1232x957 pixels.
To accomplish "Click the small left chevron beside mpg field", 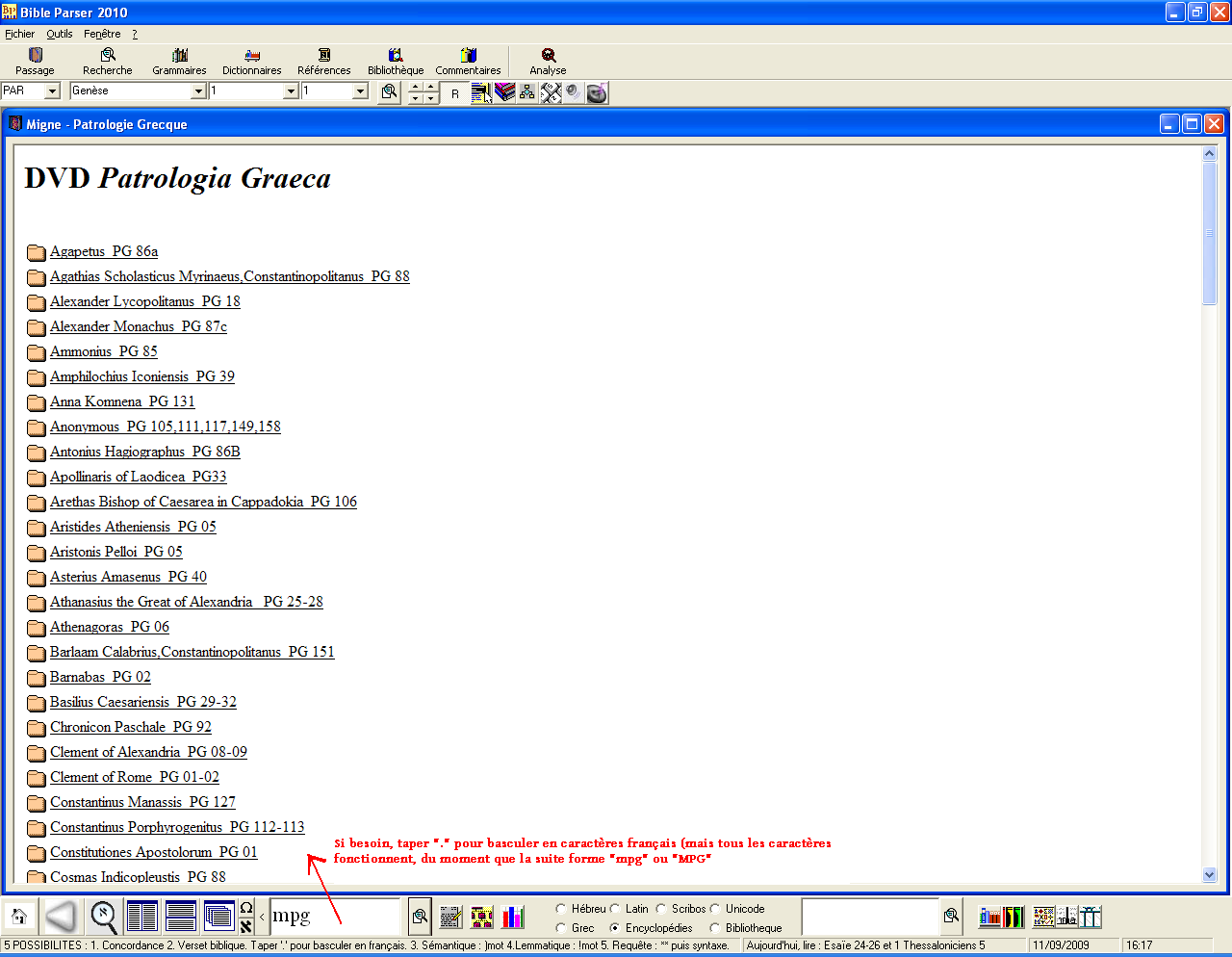I will point(262,917).
